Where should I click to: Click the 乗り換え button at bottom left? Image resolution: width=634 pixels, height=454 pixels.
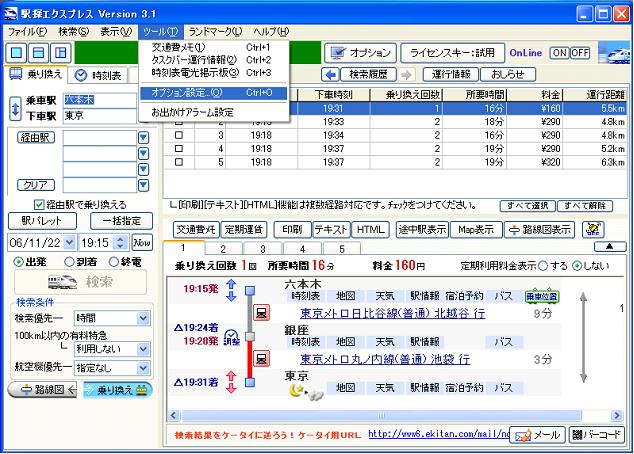118,390
